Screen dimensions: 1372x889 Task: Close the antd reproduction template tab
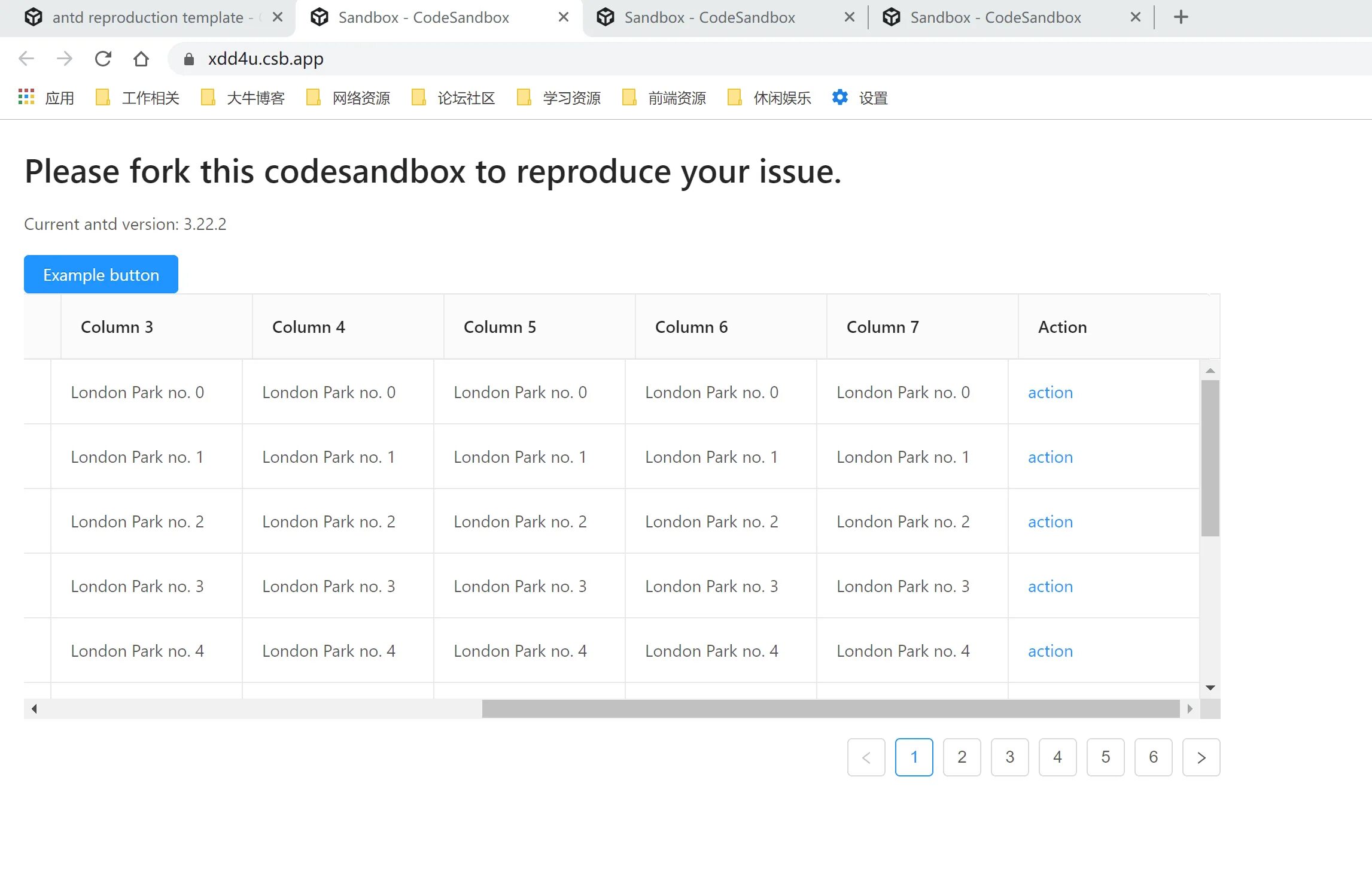coord(277,17)
